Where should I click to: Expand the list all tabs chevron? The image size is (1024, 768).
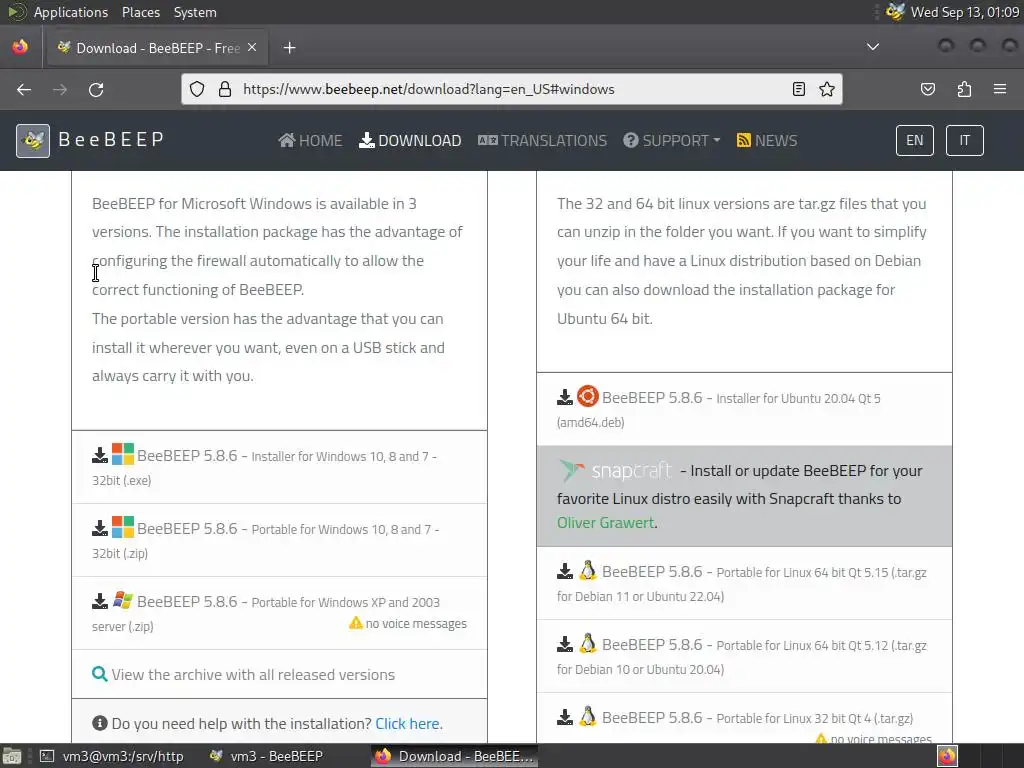872,47
